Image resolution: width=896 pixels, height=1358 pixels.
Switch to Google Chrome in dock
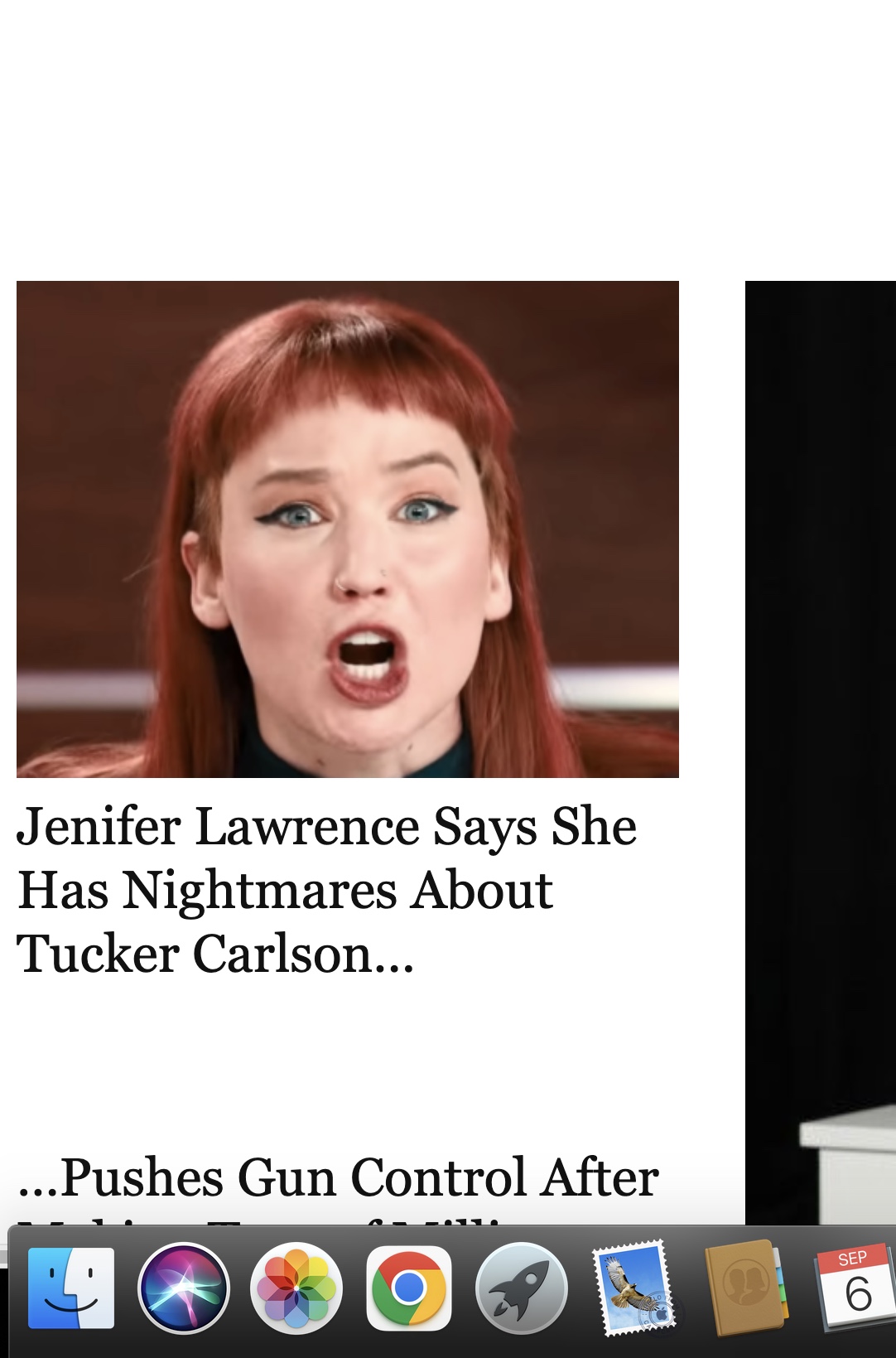pyautogui.click(x=409, y=1288)
